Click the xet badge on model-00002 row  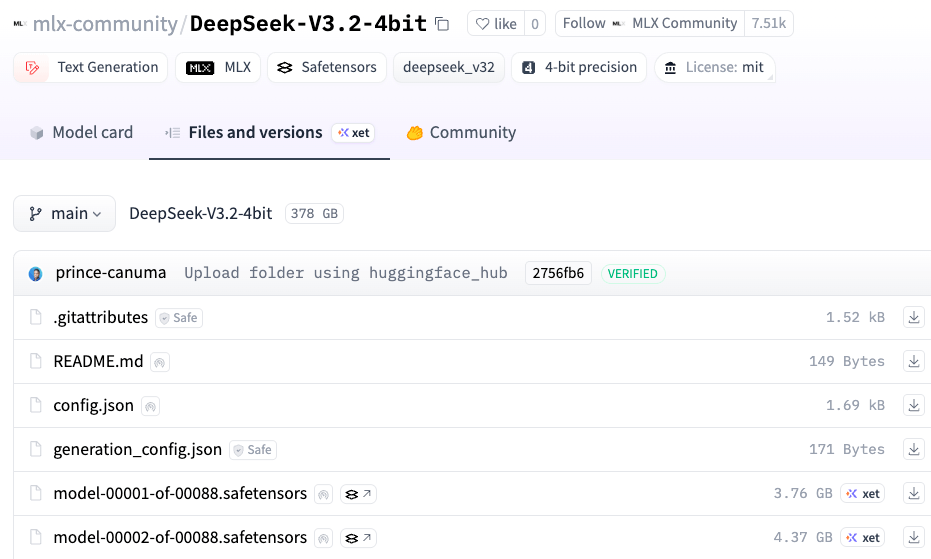[863, 538]
